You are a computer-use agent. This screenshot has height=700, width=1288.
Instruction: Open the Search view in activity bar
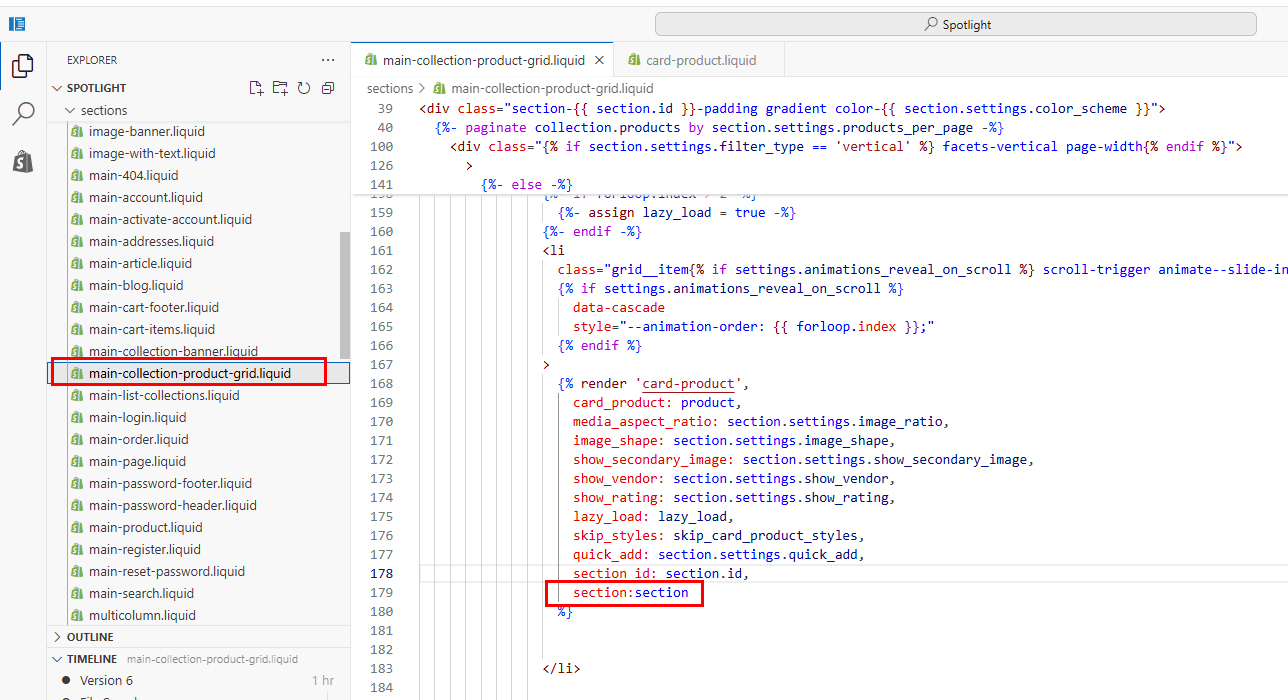[x=22, y=114]
